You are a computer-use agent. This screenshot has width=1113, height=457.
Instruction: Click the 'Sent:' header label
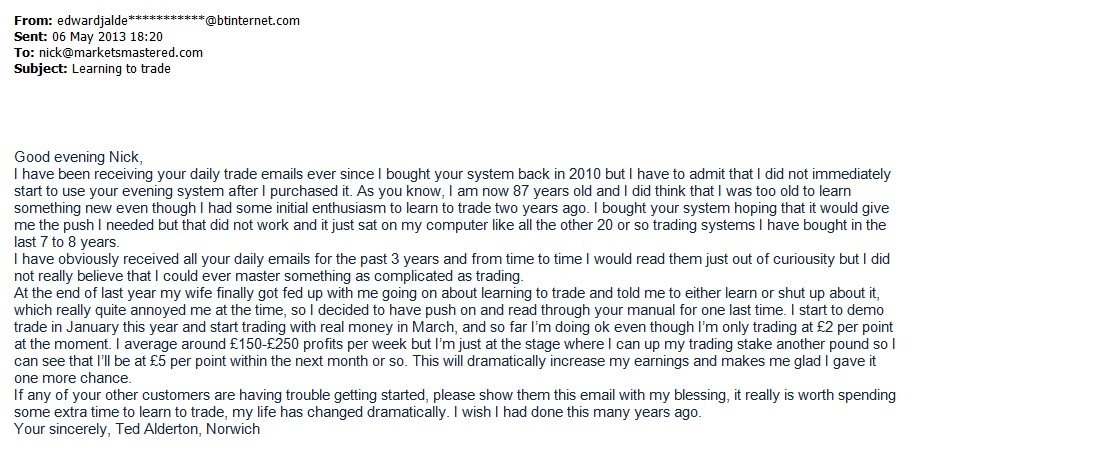pyautogui.click(x=32, y=37)
